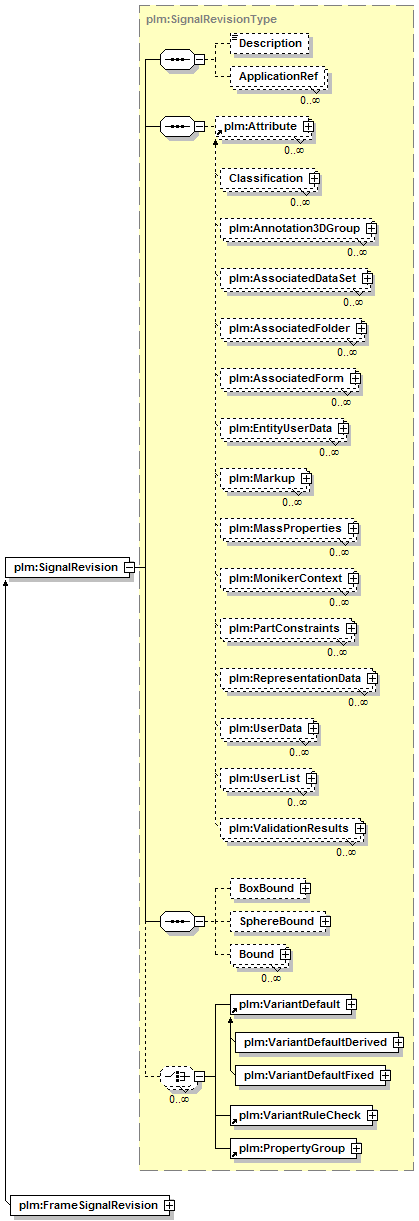Screen dimensions: 419x1221
Task: Click the choice compositor icon near plm:VariantDefault
Action: coord(176,1076)
